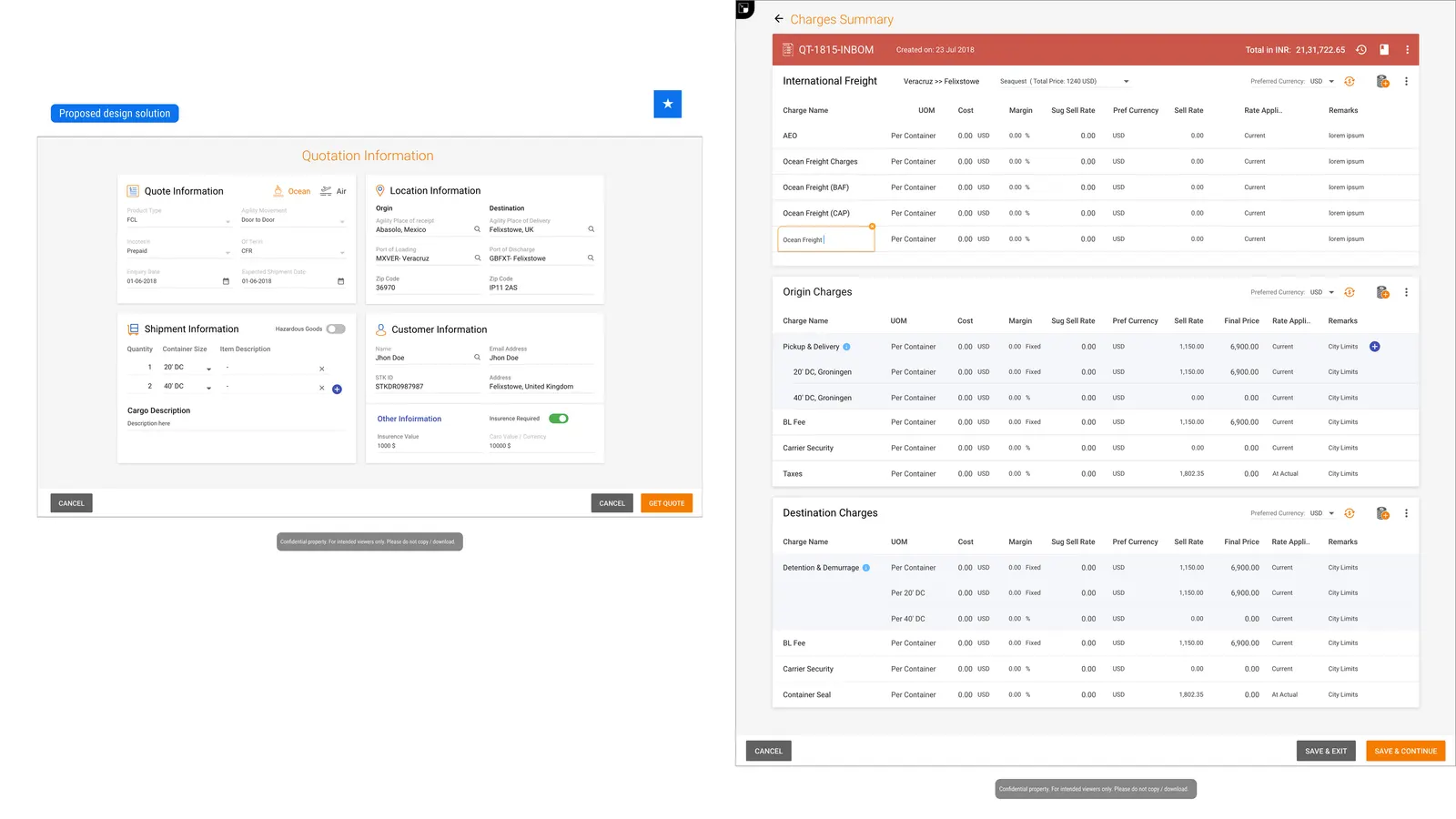The width and height of the screenshot is (1456, 819).
Task: Add a container row with the blue plus
Action: [x=337, y=389]
